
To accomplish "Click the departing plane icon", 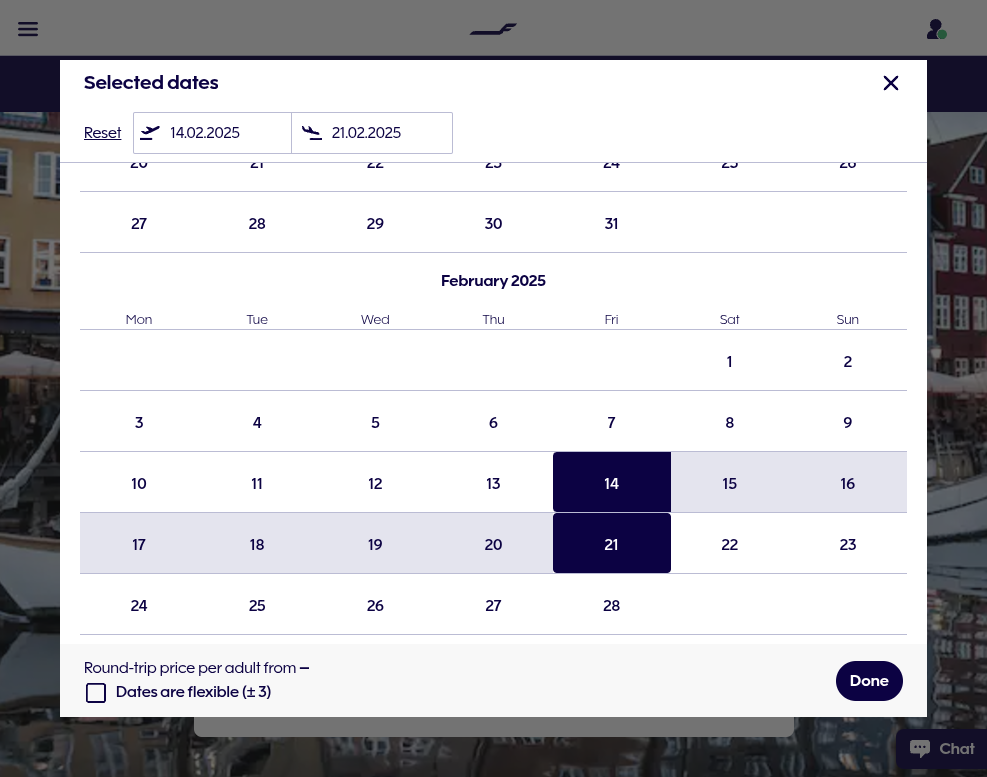I will tap(150, 132).
